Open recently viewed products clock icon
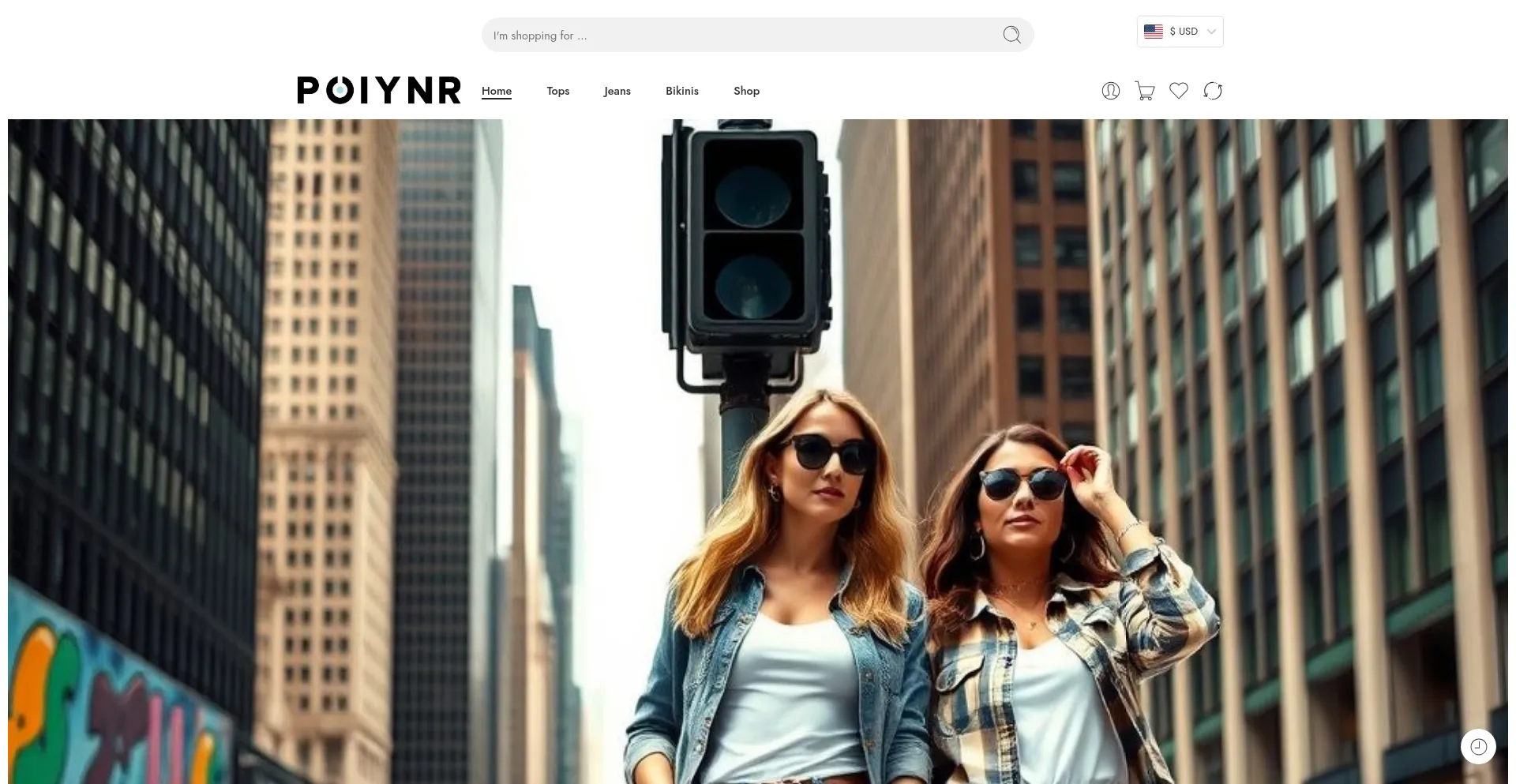 point(1478,746)
